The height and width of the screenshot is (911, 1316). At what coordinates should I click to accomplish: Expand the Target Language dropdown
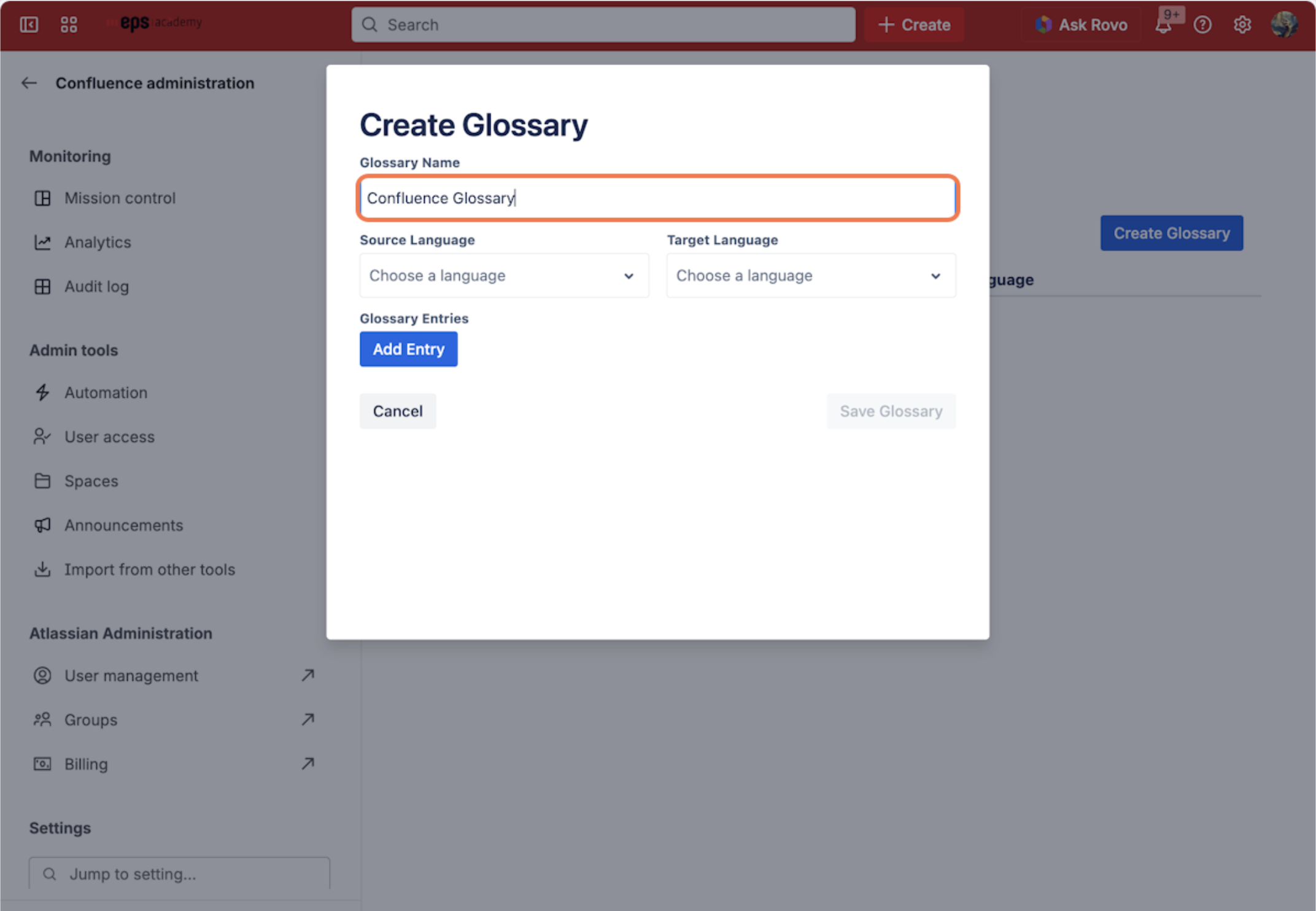(x=810, y=276)
